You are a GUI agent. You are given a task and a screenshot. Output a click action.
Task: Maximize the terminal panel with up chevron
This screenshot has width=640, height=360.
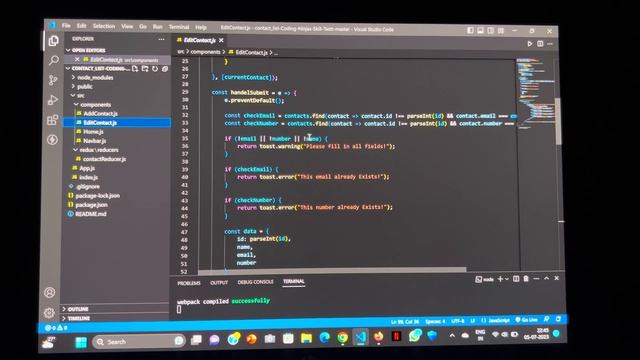[547, 278]
